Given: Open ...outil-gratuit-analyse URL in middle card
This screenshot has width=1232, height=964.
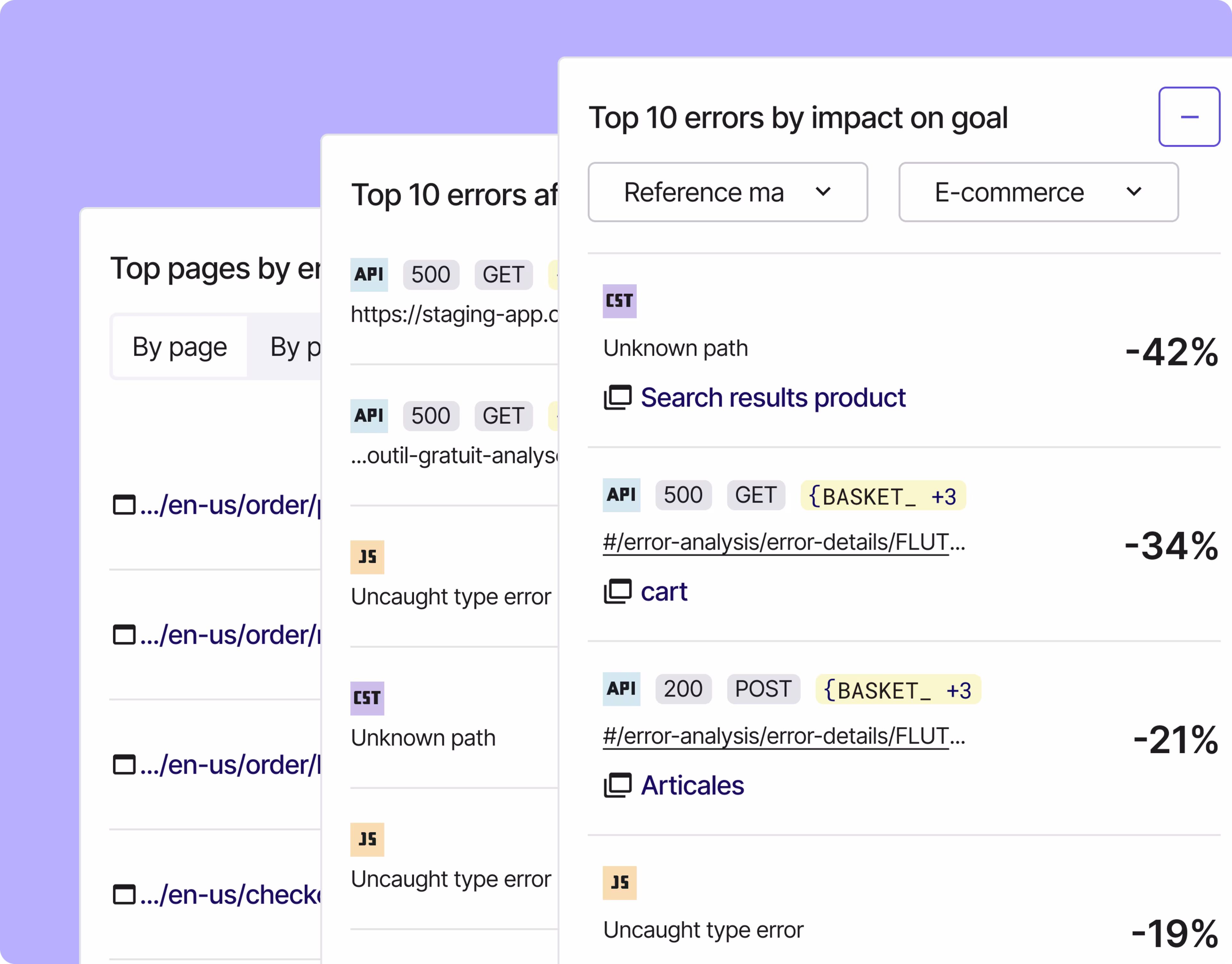Looking at the screenshot, I should coord(454,455).
